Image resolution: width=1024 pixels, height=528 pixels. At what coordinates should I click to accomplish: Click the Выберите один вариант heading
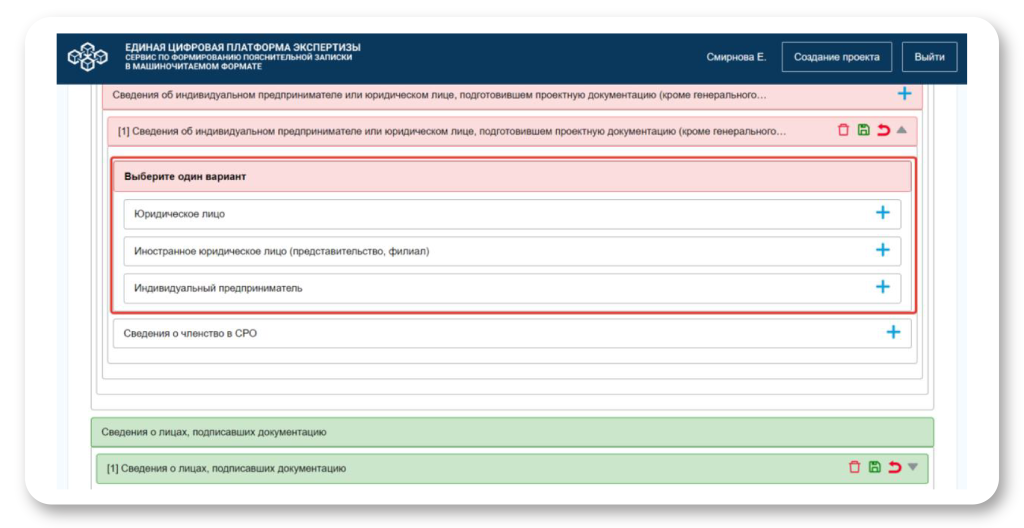coord(185,176)
